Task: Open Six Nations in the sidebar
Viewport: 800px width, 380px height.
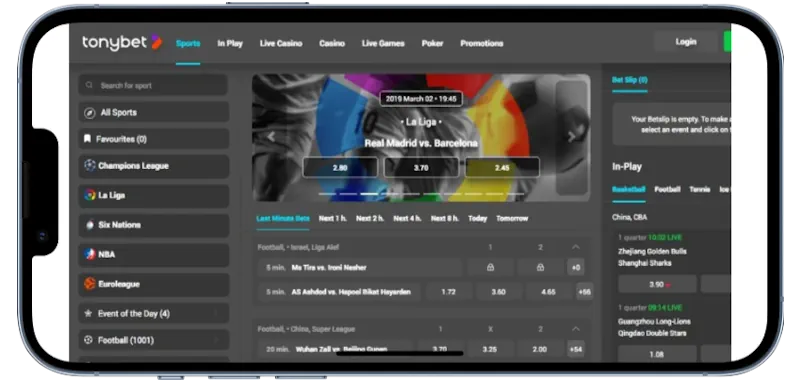Action: tap(153, 224)
